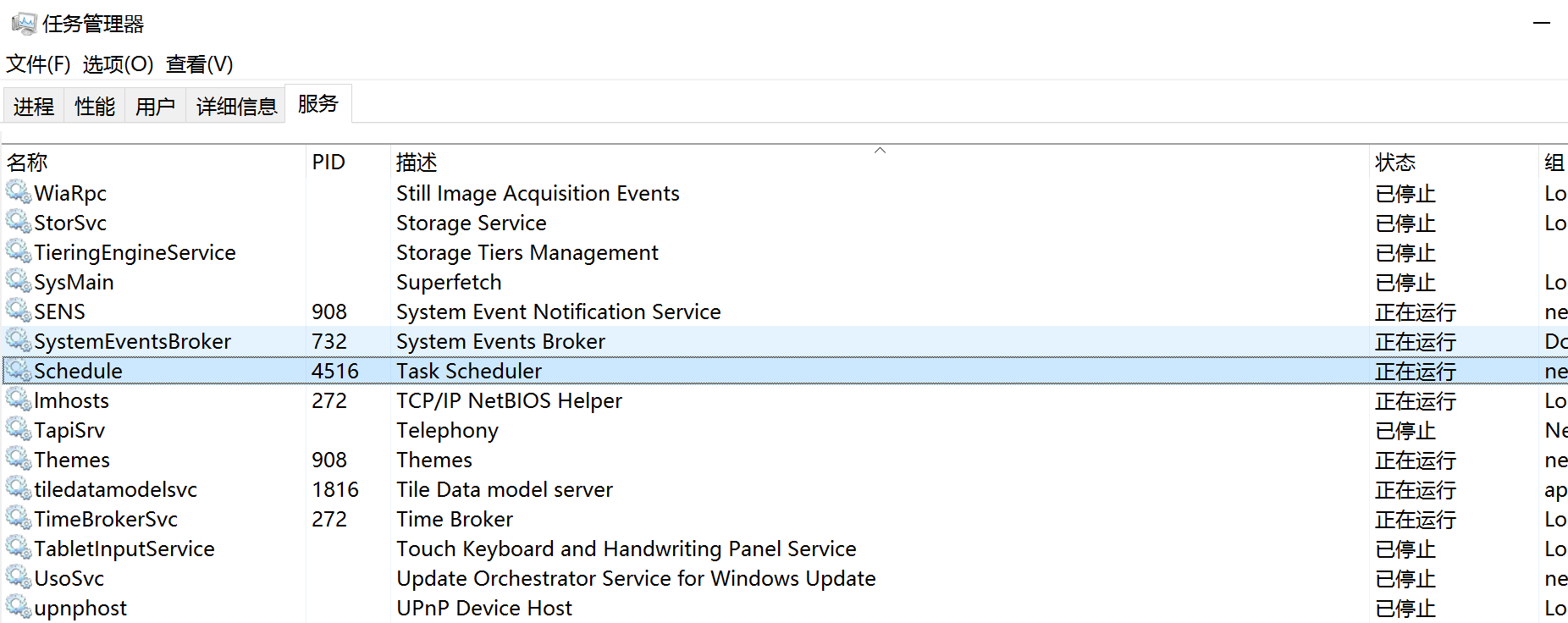Click the gear icon beside SystemEventsBroker
This screenshot has width=1568, height=623.
click(19, 340)
